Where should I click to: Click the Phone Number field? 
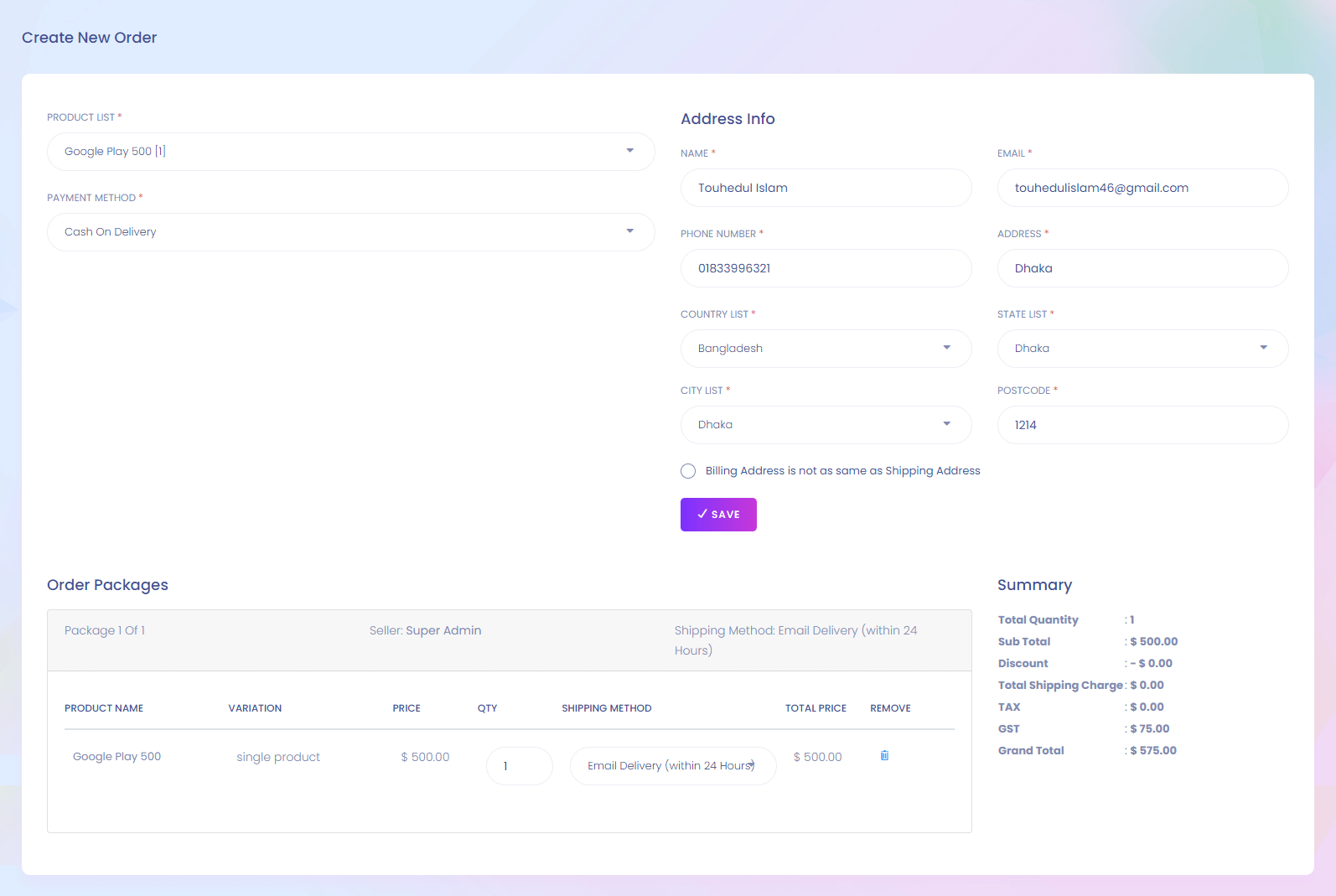pos(826,268)
